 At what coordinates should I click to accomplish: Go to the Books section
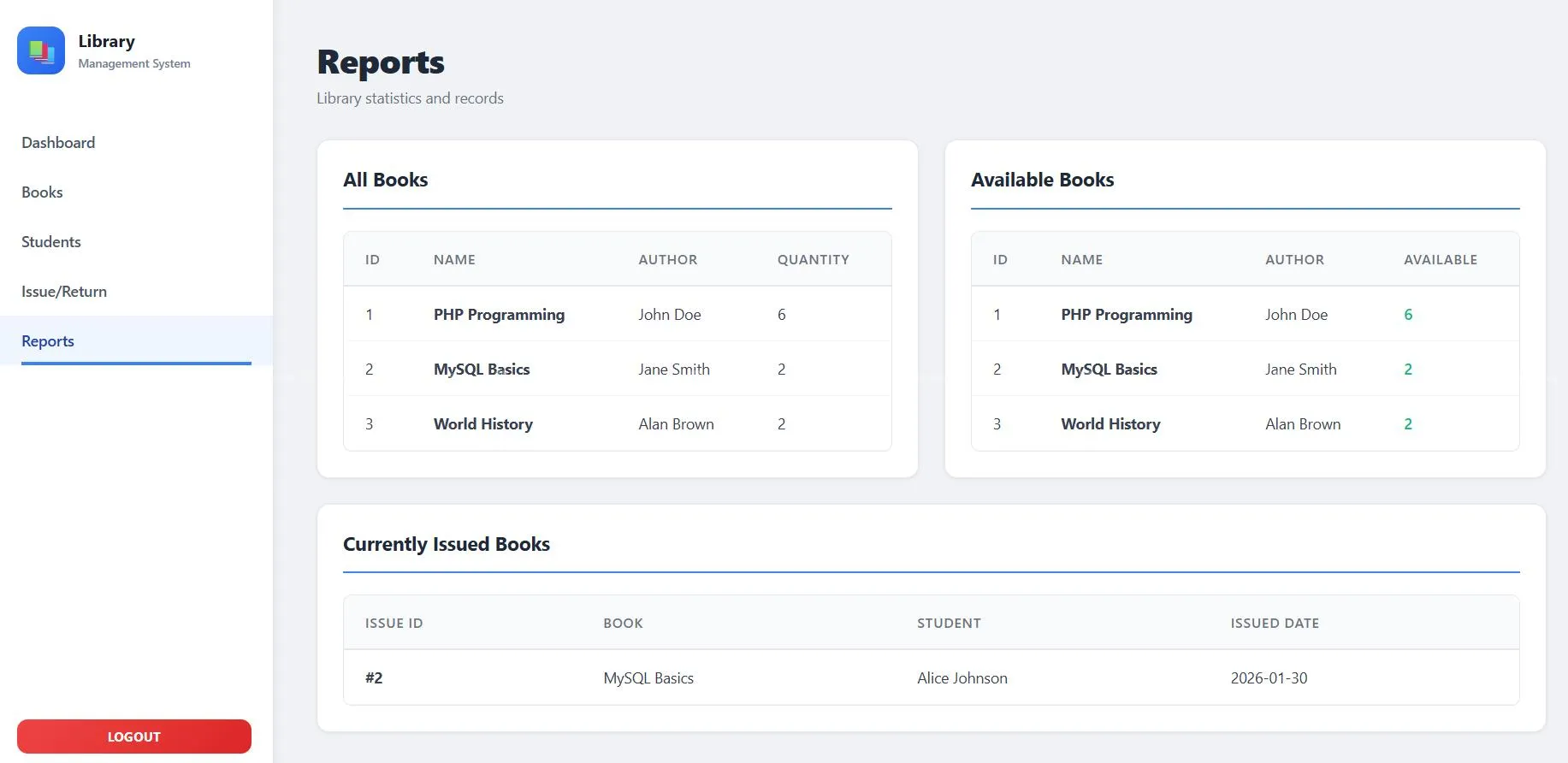click(42, 192)
